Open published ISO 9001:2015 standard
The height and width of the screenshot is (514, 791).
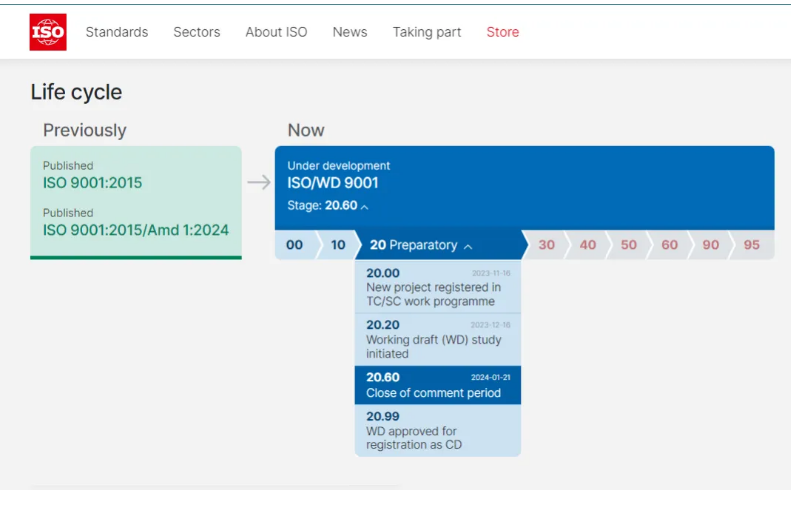[x=92, y=183]
